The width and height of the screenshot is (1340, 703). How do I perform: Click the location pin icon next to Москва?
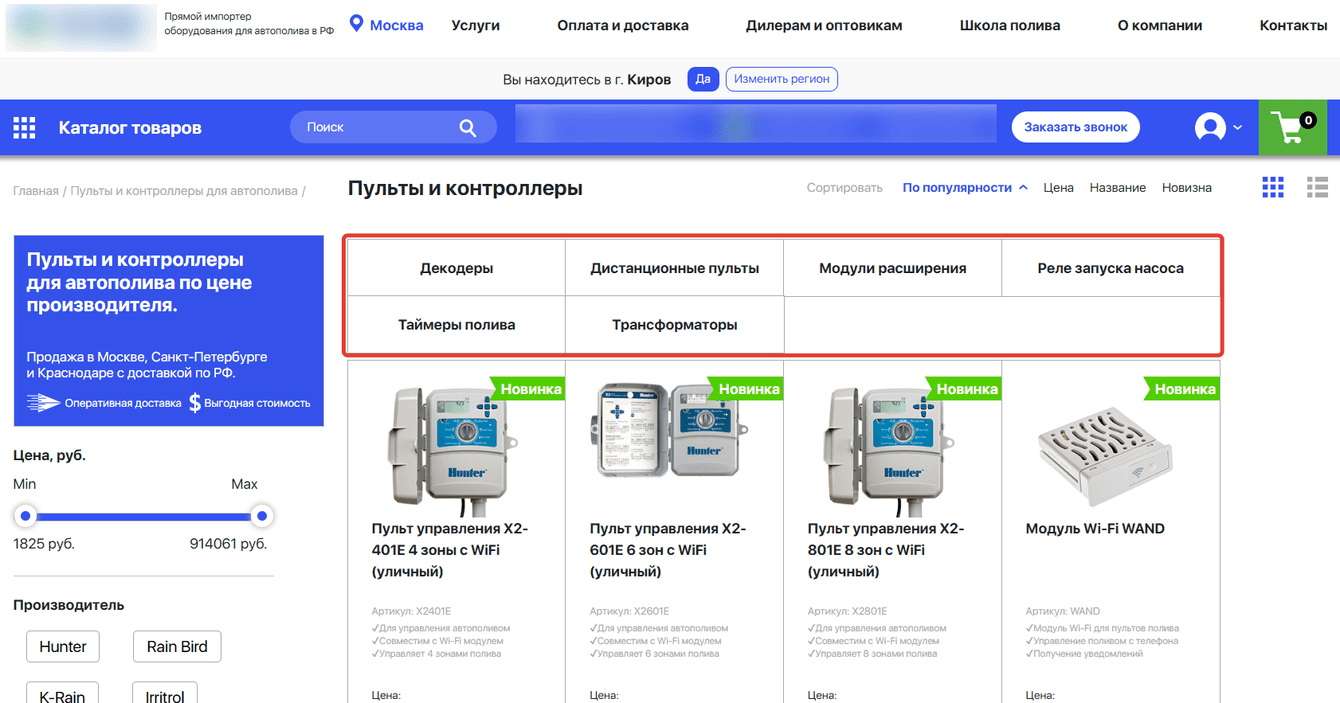356,24
